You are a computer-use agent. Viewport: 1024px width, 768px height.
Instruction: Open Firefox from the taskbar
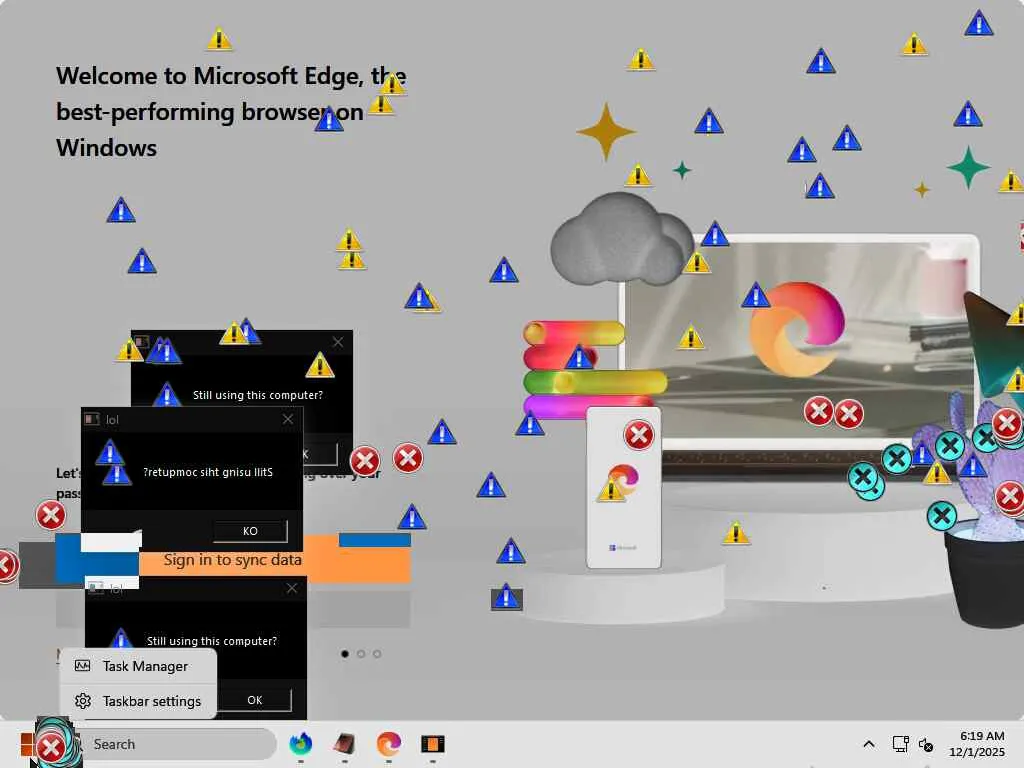coord(300,744)
